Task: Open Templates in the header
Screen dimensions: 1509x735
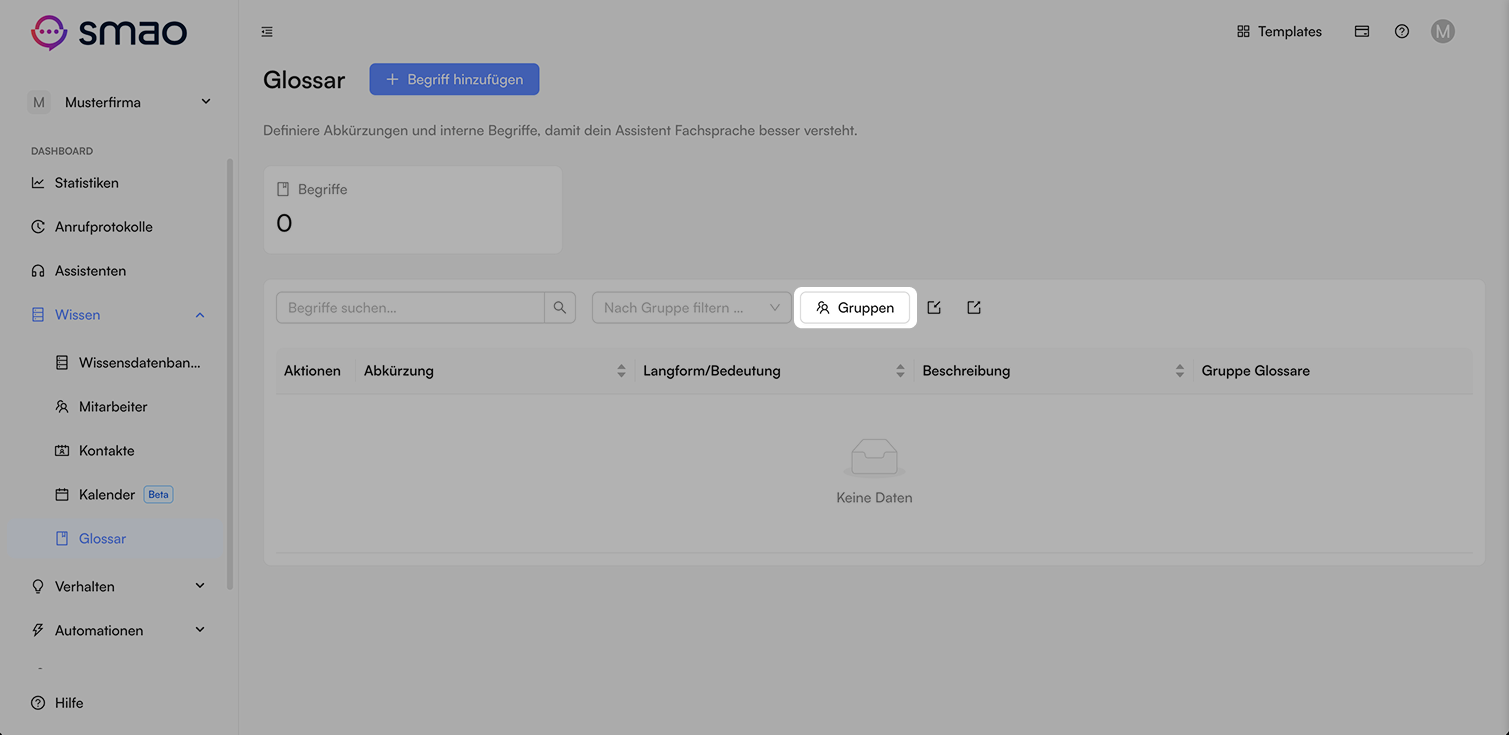Action: click(1279, 32)
